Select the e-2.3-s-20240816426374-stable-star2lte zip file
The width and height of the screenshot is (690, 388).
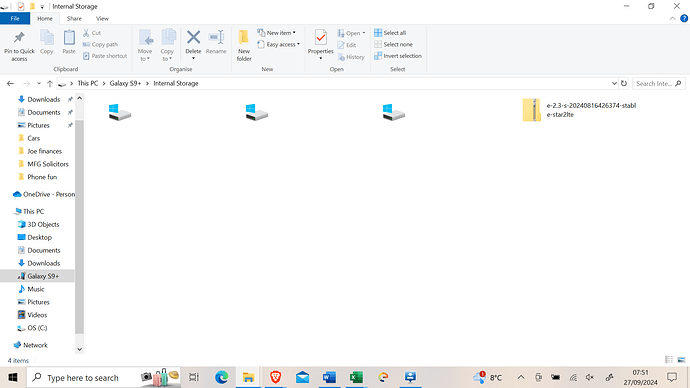point(580,110)
